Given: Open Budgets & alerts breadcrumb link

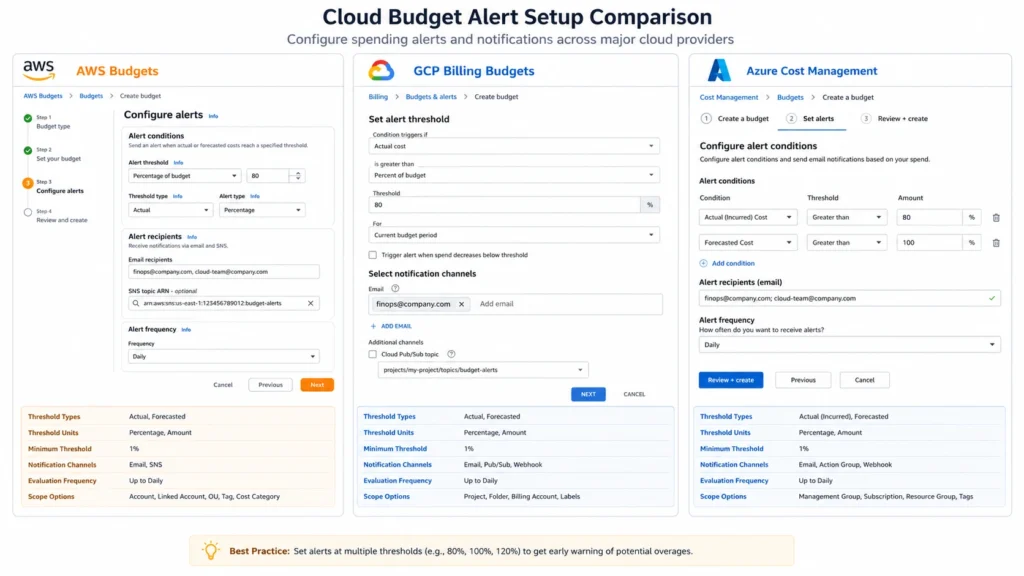Looking at the screenshot, I should click(x=431, y=97).
